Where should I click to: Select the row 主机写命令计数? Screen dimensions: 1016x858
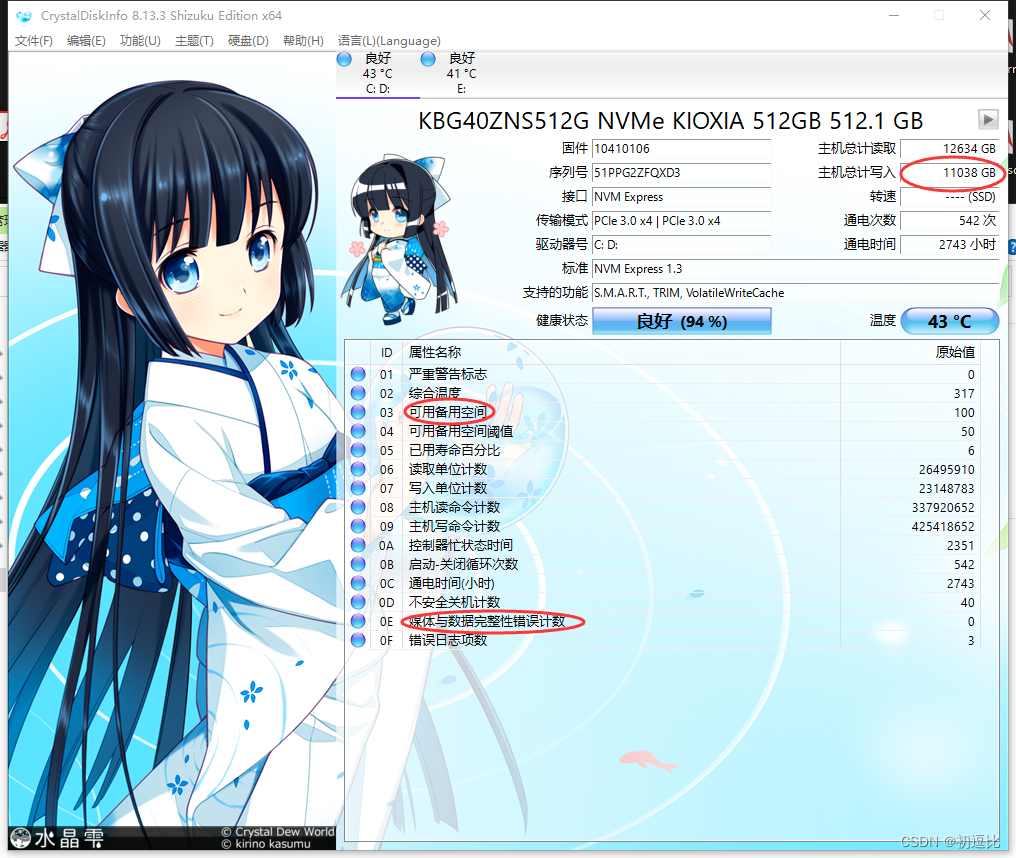(662, 526)
